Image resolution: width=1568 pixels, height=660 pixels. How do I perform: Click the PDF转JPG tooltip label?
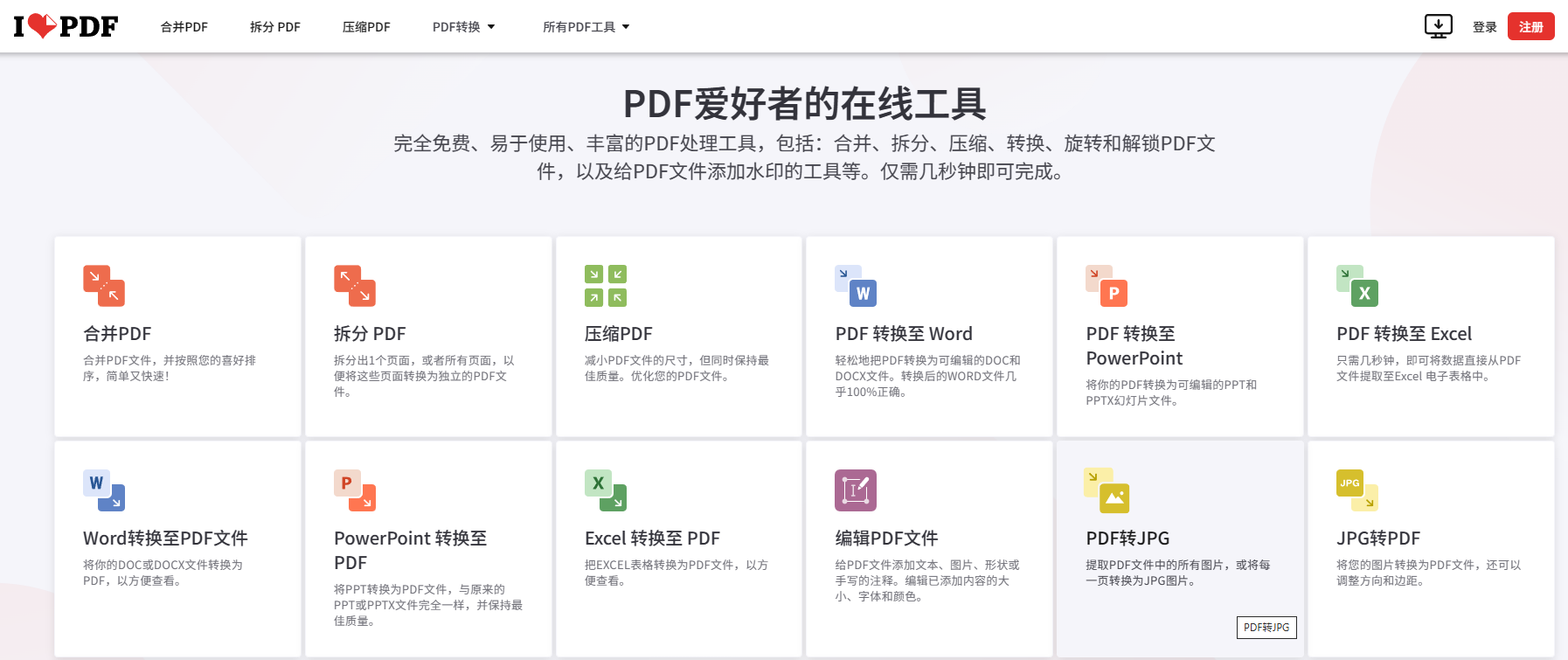point(1266,628)
